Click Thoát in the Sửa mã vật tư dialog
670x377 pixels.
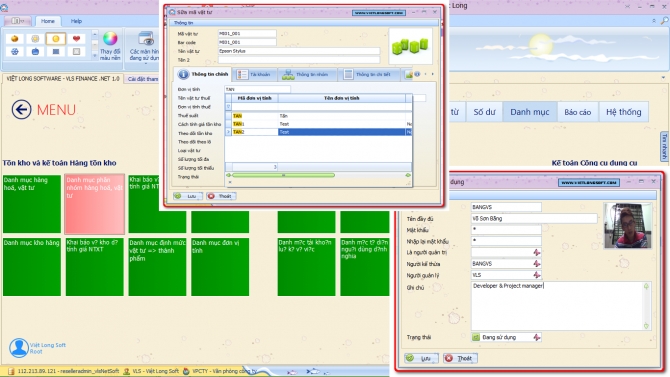[220, 196]
